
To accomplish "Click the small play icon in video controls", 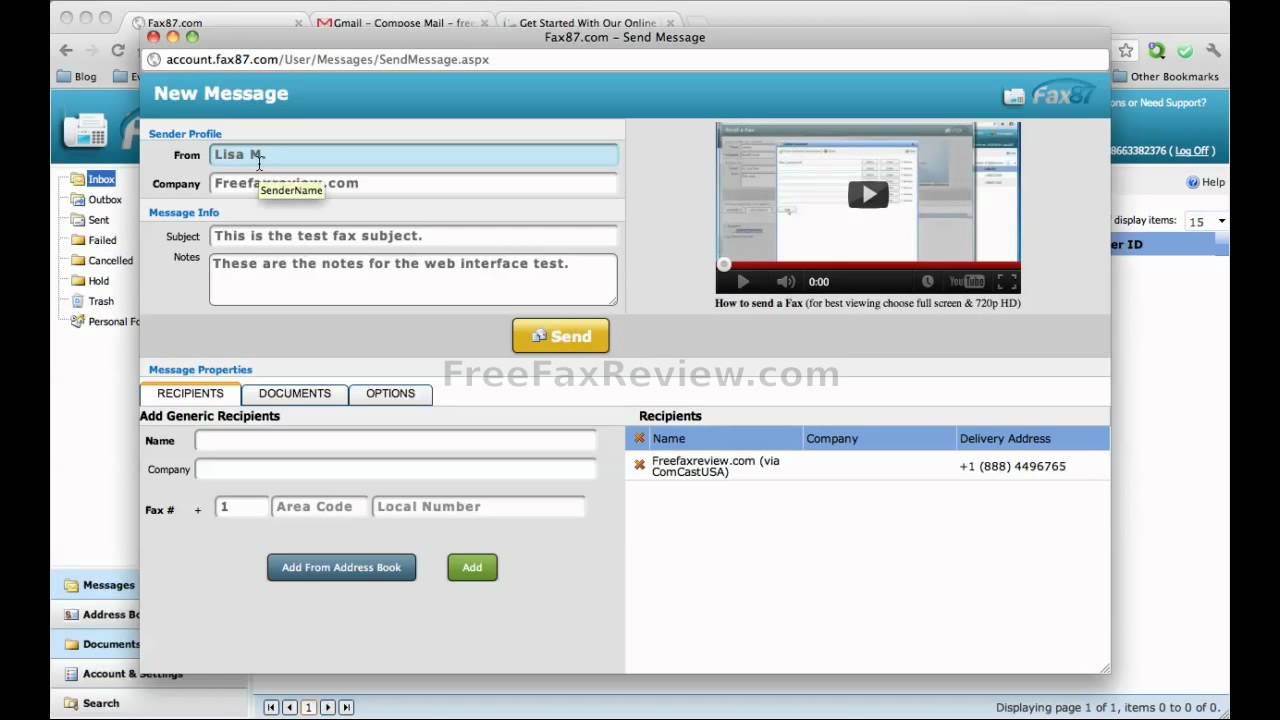I will click(x=743, y=282).
